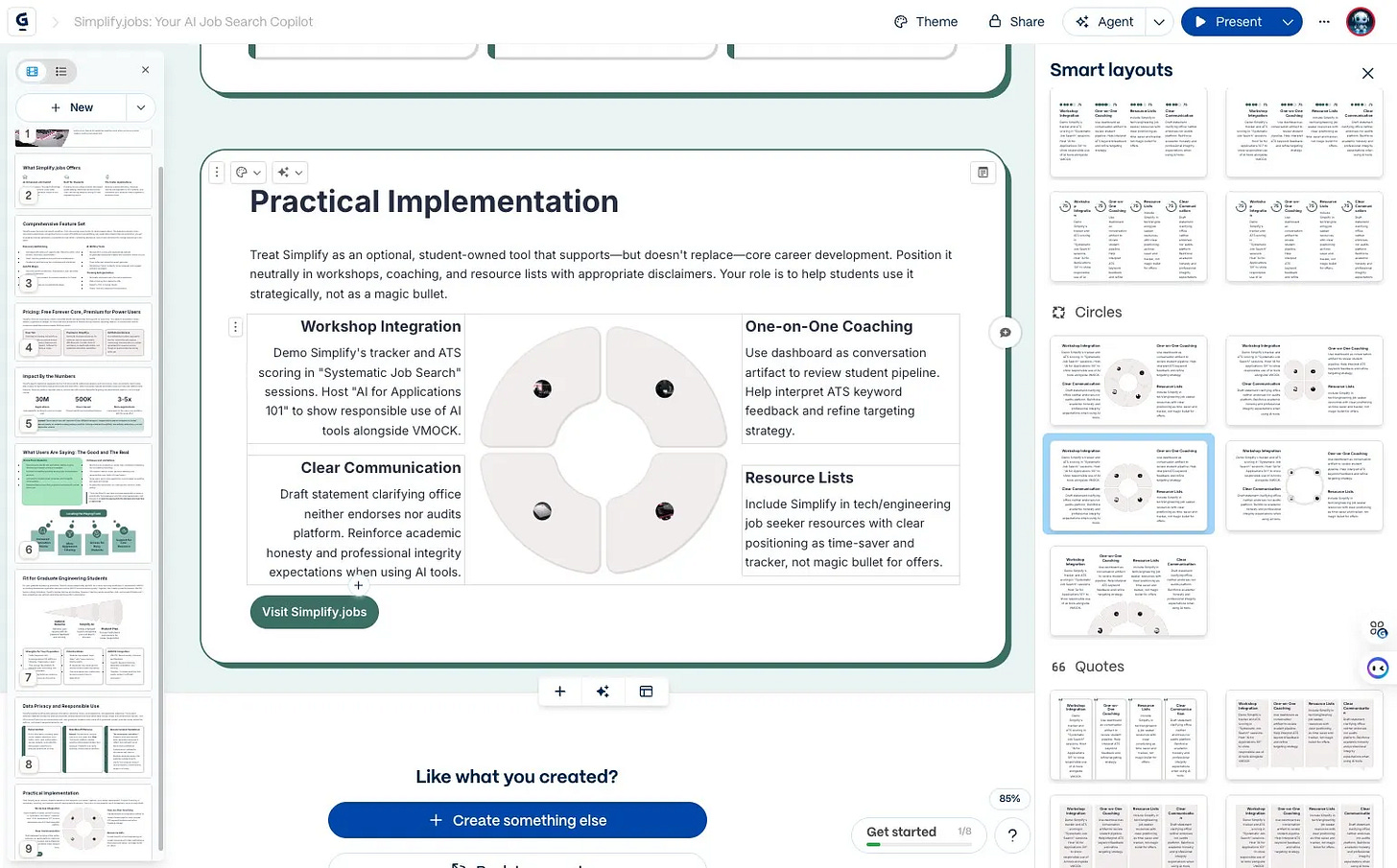This screenshot has height=868, width=1397.
Task: Select the highlighted four-segment circle layout
Action: [1128, 483]
